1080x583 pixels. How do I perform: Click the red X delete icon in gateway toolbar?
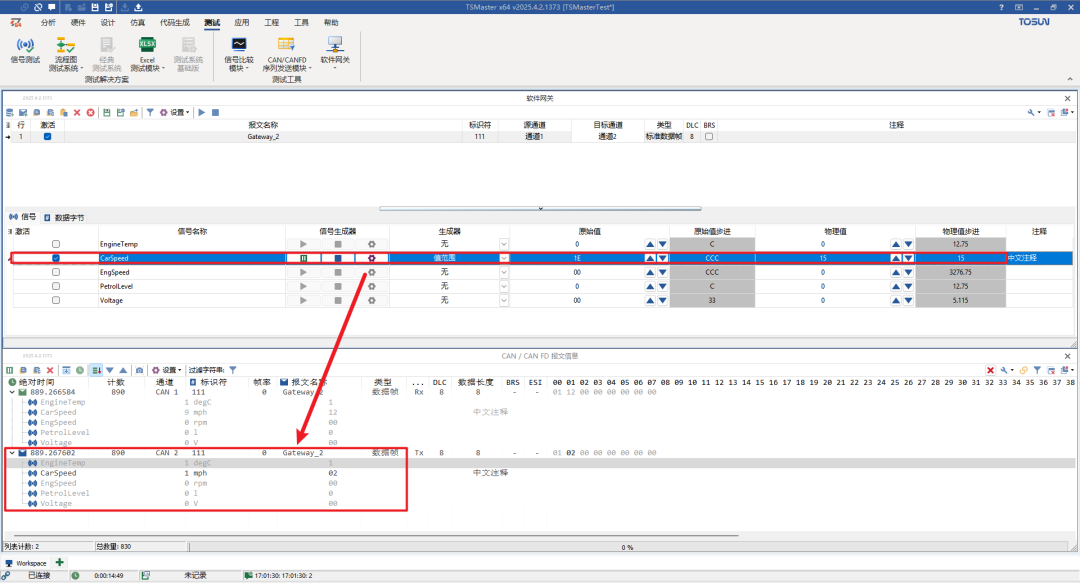[x=77, y=112]
